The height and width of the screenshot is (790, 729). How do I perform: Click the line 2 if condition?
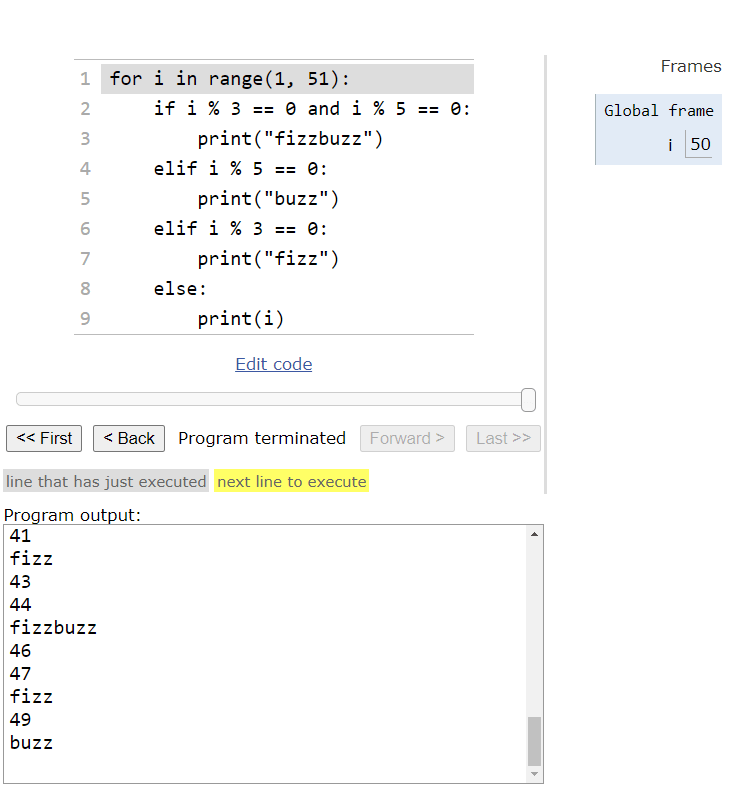click(x=312, y=109)
